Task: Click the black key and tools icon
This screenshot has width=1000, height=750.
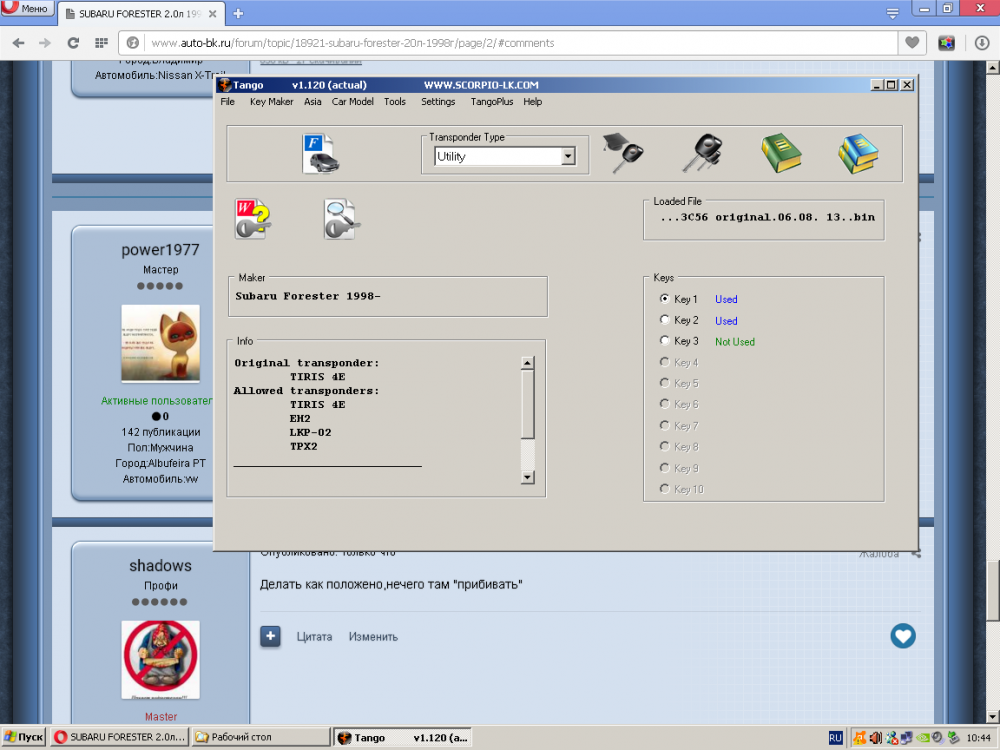Action: (x=702, y=153)
